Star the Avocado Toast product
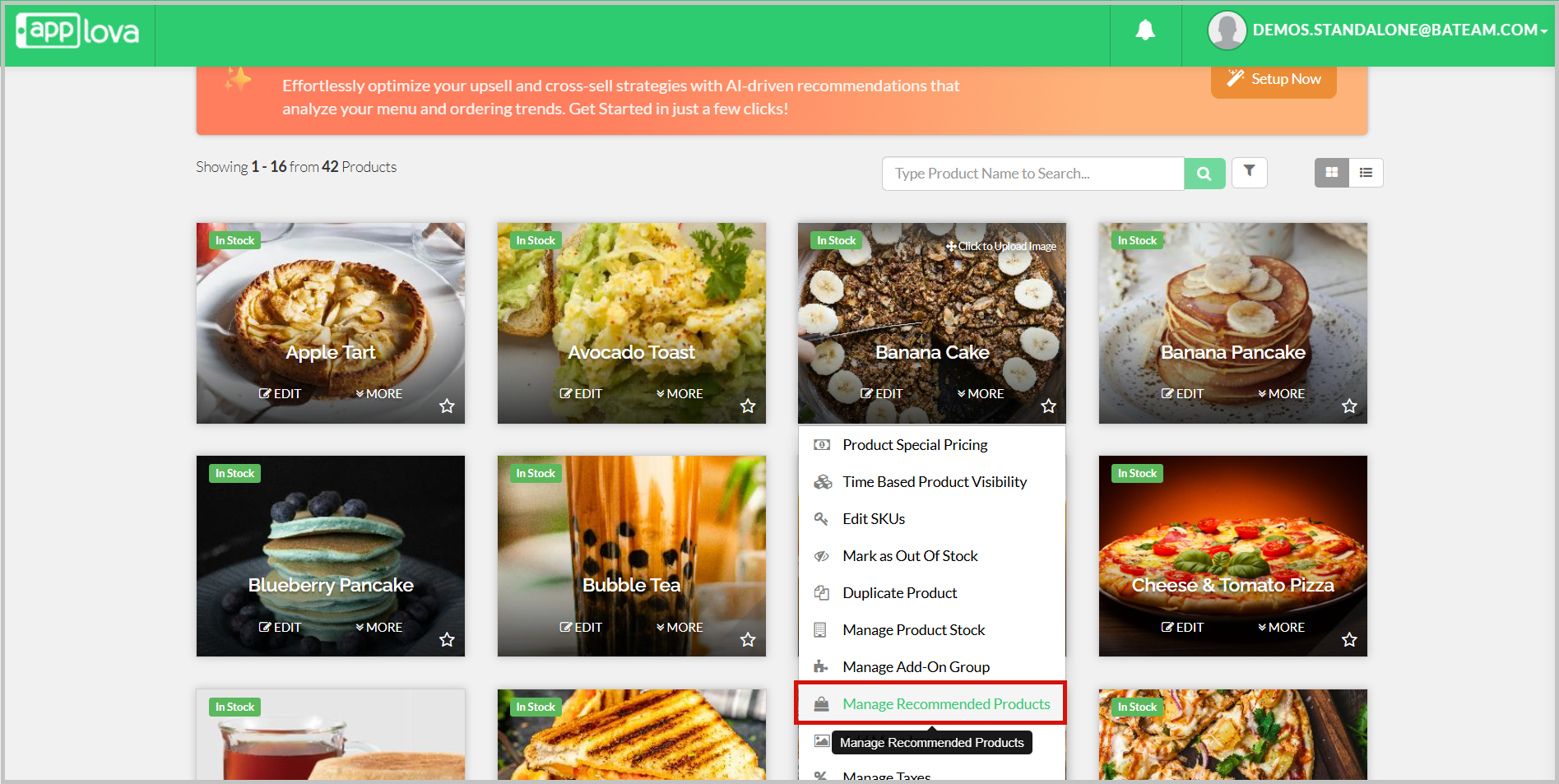 point(748,406)
